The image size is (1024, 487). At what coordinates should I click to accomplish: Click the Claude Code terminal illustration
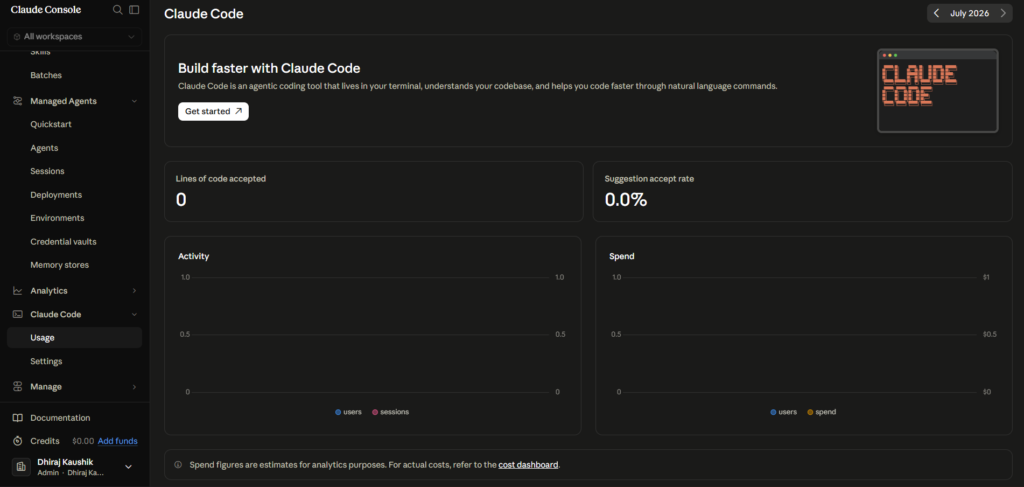[937, 91]
